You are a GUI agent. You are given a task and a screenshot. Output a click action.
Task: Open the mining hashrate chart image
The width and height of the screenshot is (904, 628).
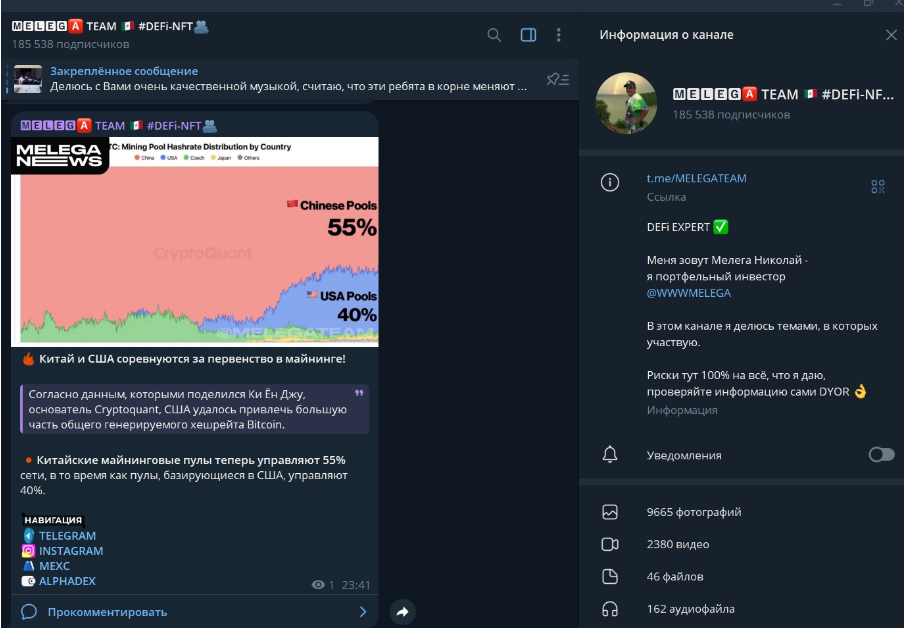tap(195, 242)
